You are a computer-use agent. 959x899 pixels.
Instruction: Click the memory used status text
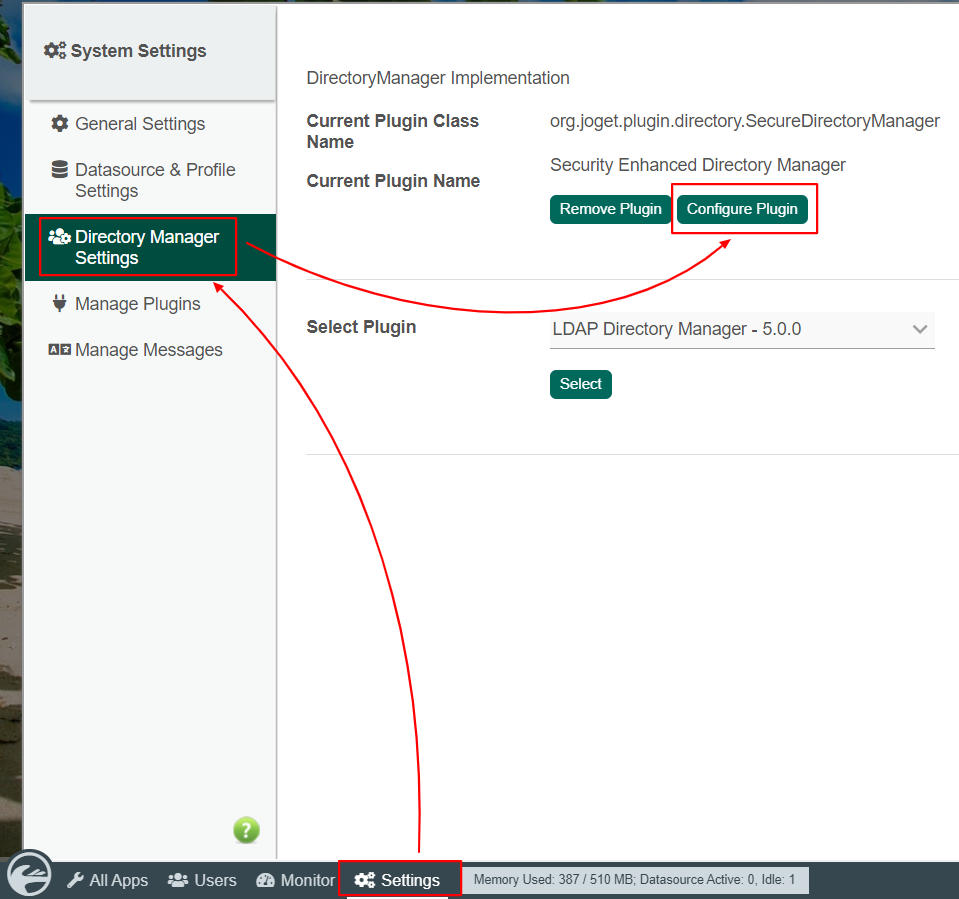coord(634,879)
